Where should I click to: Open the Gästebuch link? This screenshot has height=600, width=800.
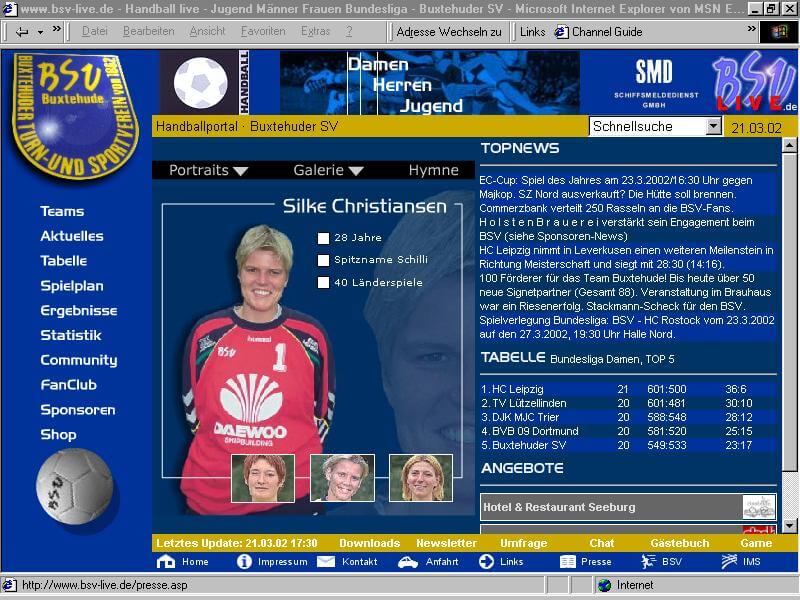680,543
